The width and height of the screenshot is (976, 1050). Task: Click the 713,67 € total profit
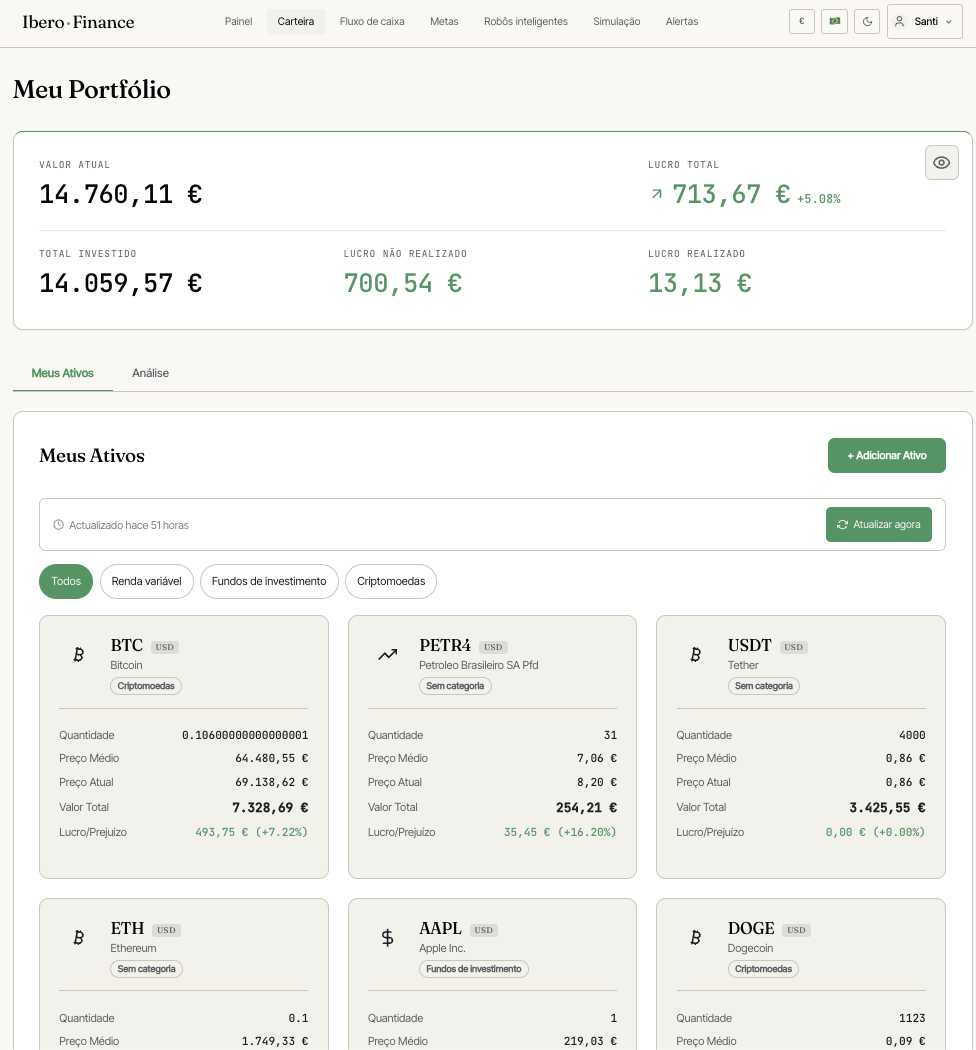[x=731, y=194]
